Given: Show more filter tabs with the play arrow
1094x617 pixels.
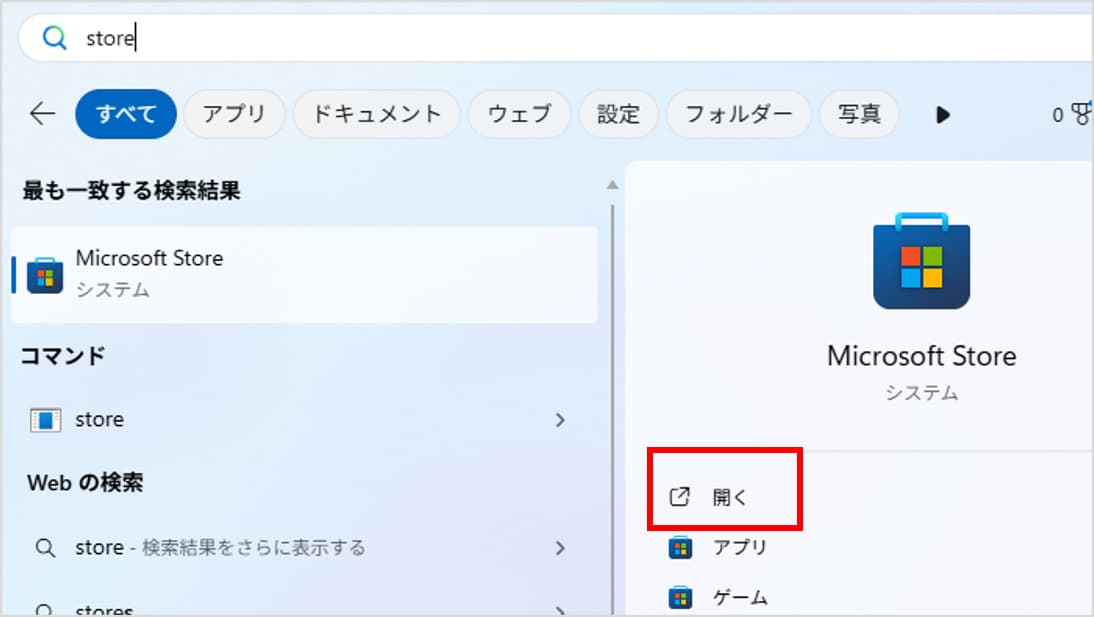Looking at the screenshot, I should 942,115.
